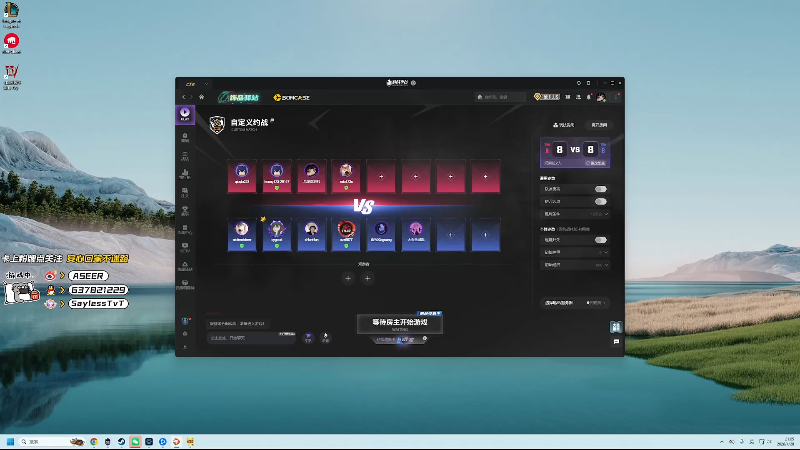Open the green WeChat taskbar icon
Image resolution: width=800 pixels, height=450 pixels.
click(135, 441)
